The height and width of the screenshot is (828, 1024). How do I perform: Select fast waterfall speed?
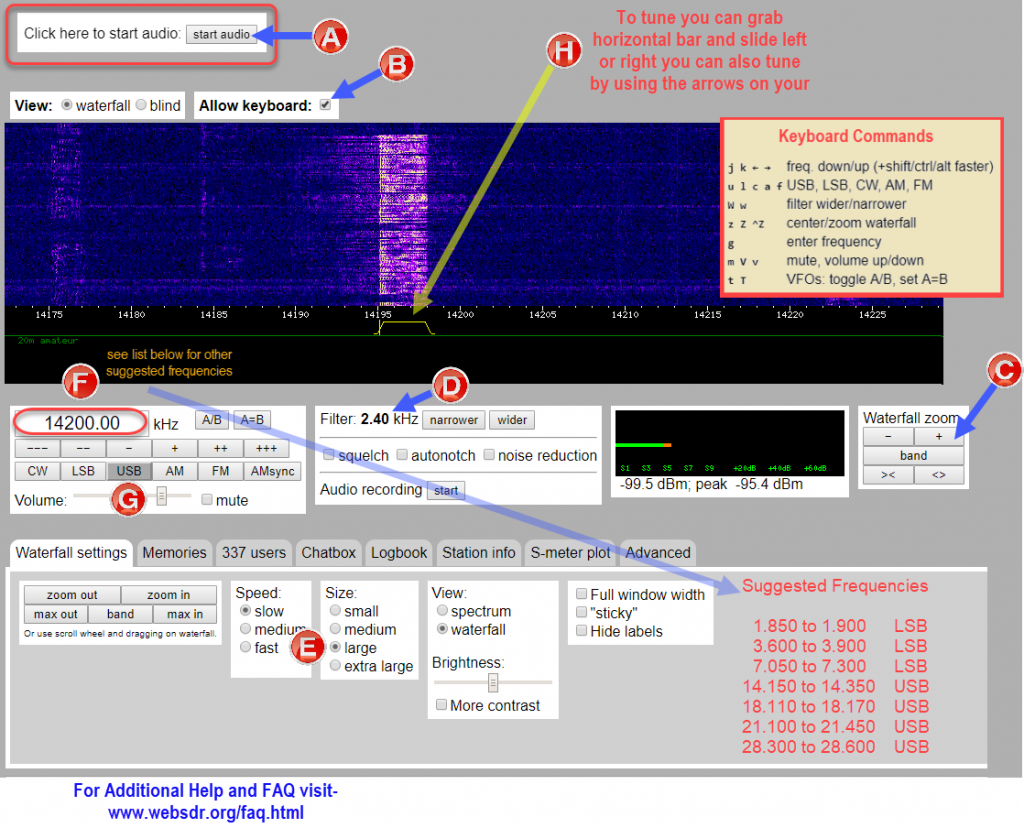pyautogui.click(x=246, y=647)
